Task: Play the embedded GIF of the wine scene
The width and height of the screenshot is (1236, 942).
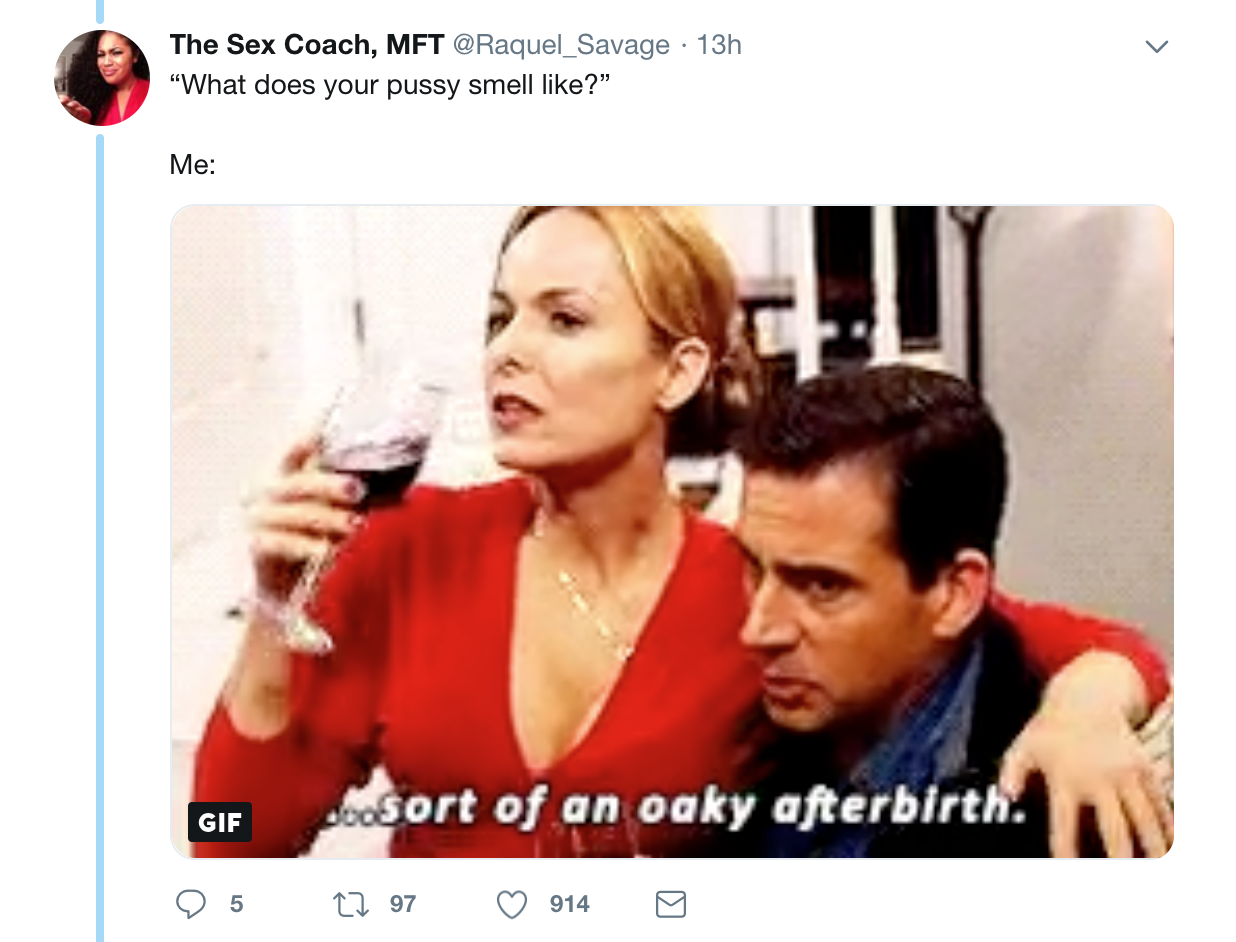Action: tap(672, 531)
